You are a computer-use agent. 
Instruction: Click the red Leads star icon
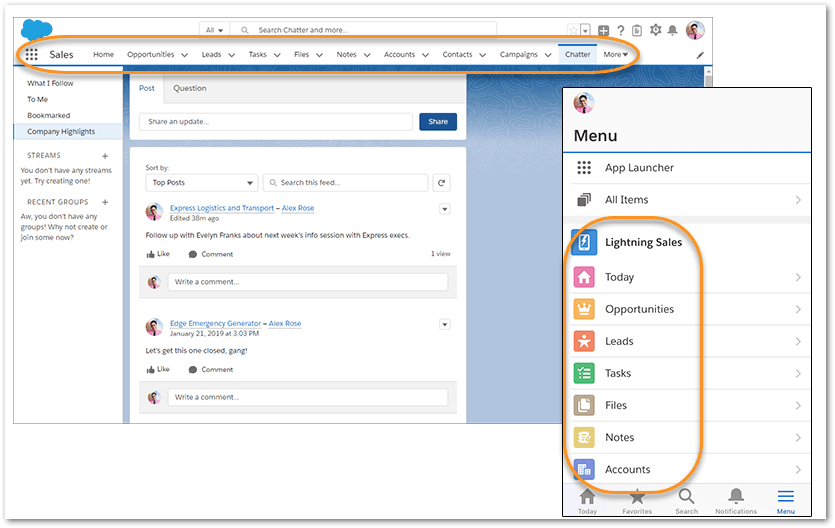pyautogui.click(x=584, y=341)
